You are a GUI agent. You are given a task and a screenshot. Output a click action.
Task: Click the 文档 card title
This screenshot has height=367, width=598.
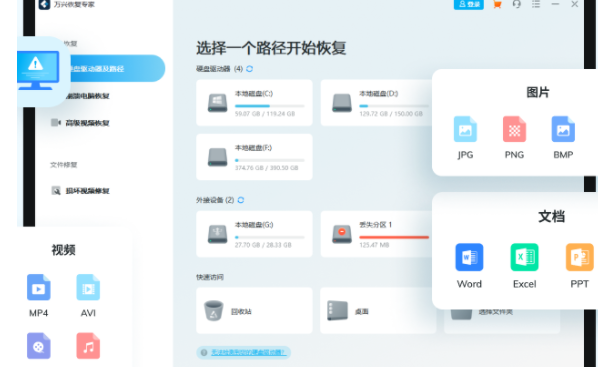[x=551, y=216]
